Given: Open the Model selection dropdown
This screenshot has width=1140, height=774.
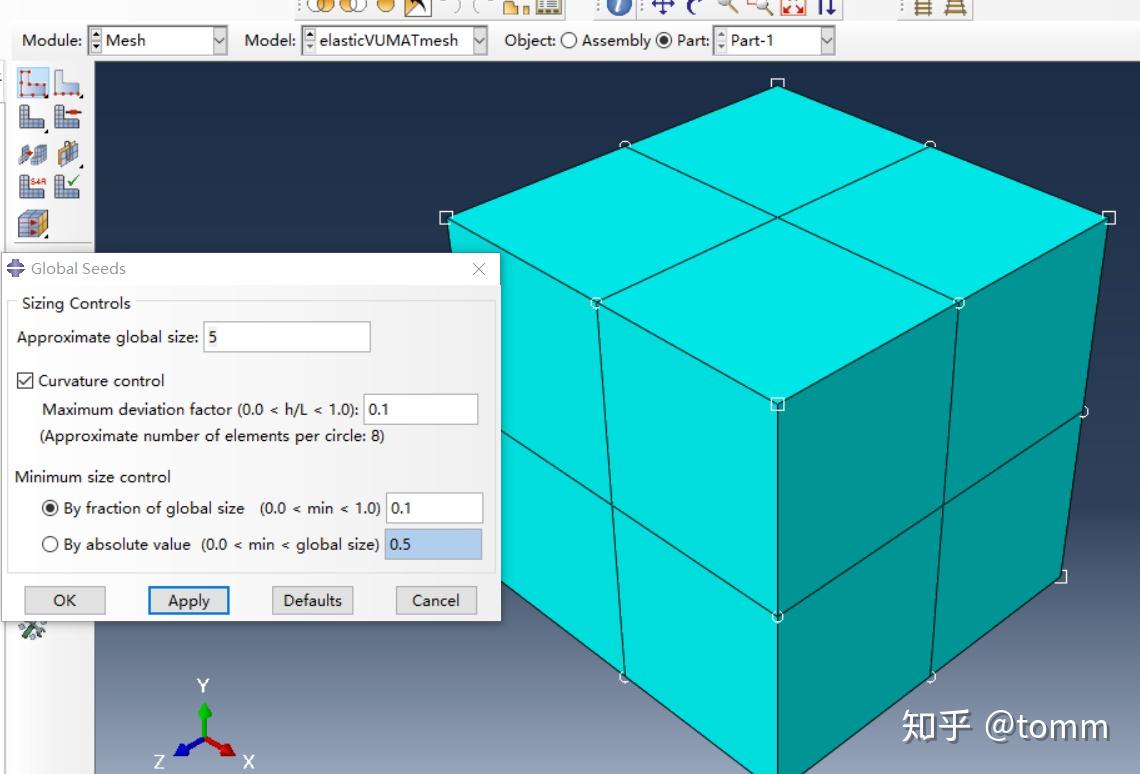Looking at the screenshot, I should pyautogui.click(x=478, y=41).
